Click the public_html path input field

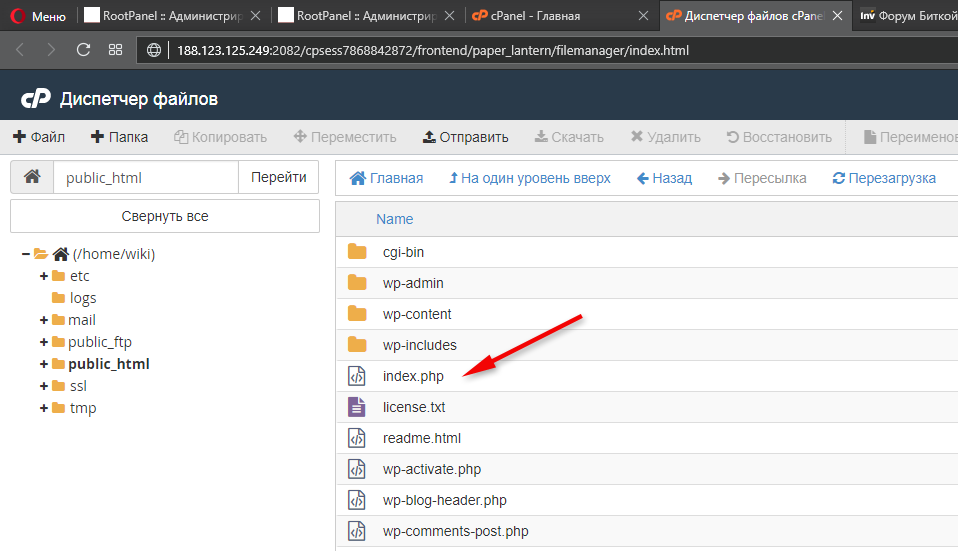click(x=145, y=178)
